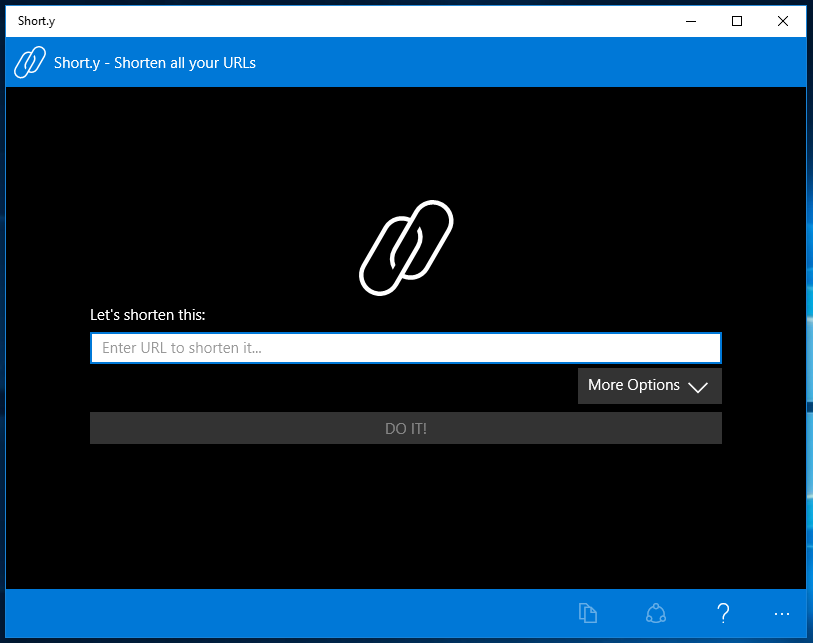Screen dimensions: 813x643
Task: Click the share icon in bottom bar
Action: (656, 613)
